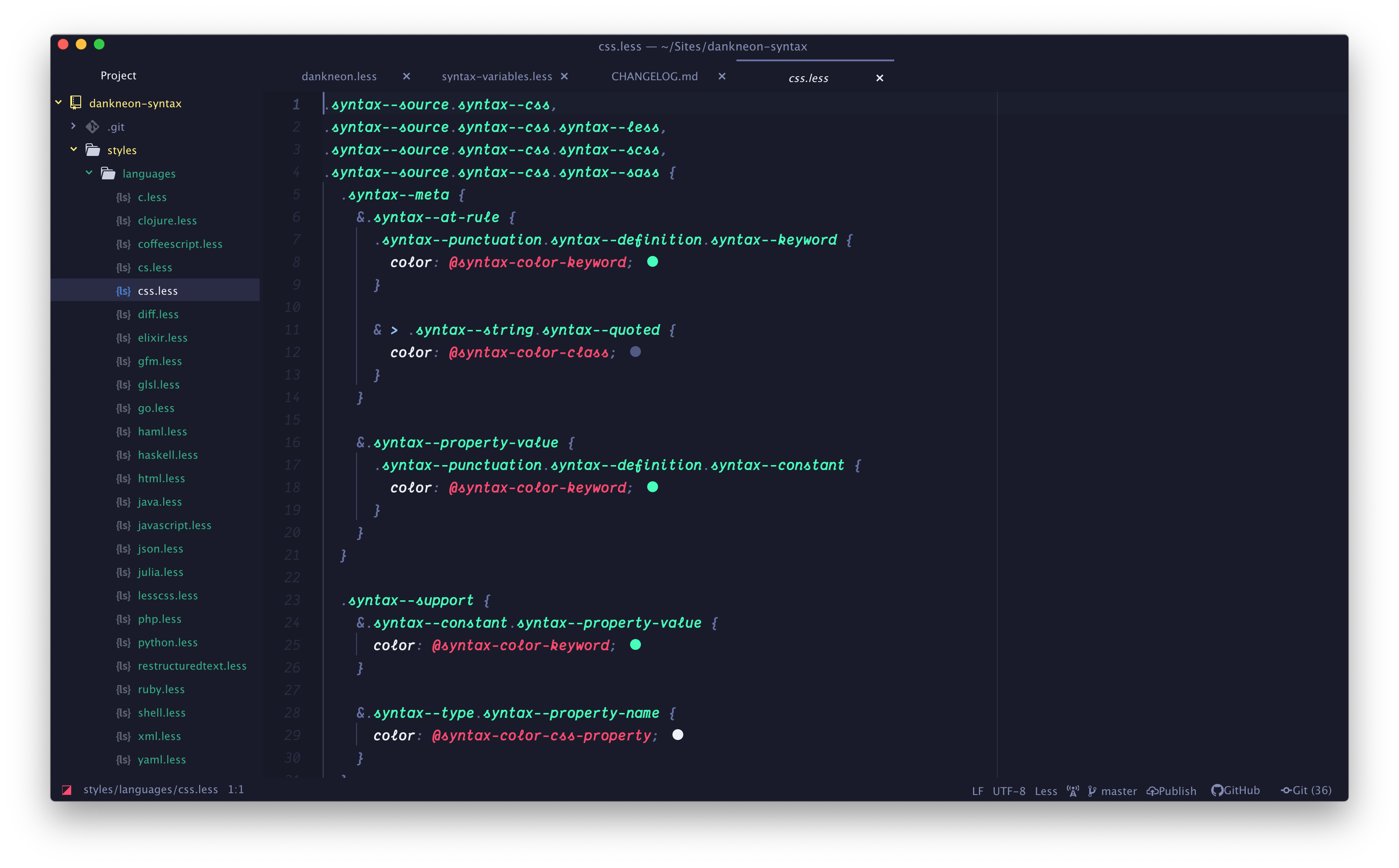The image size is (1399, 868).
Task: Switch to the CHANGELOG.md tab
Action: tap(654, 76)
